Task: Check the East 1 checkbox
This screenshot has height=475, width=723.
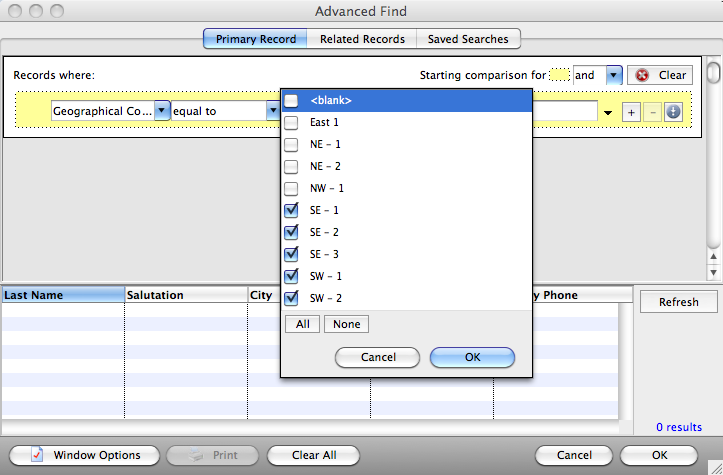Action: point(291,122)
